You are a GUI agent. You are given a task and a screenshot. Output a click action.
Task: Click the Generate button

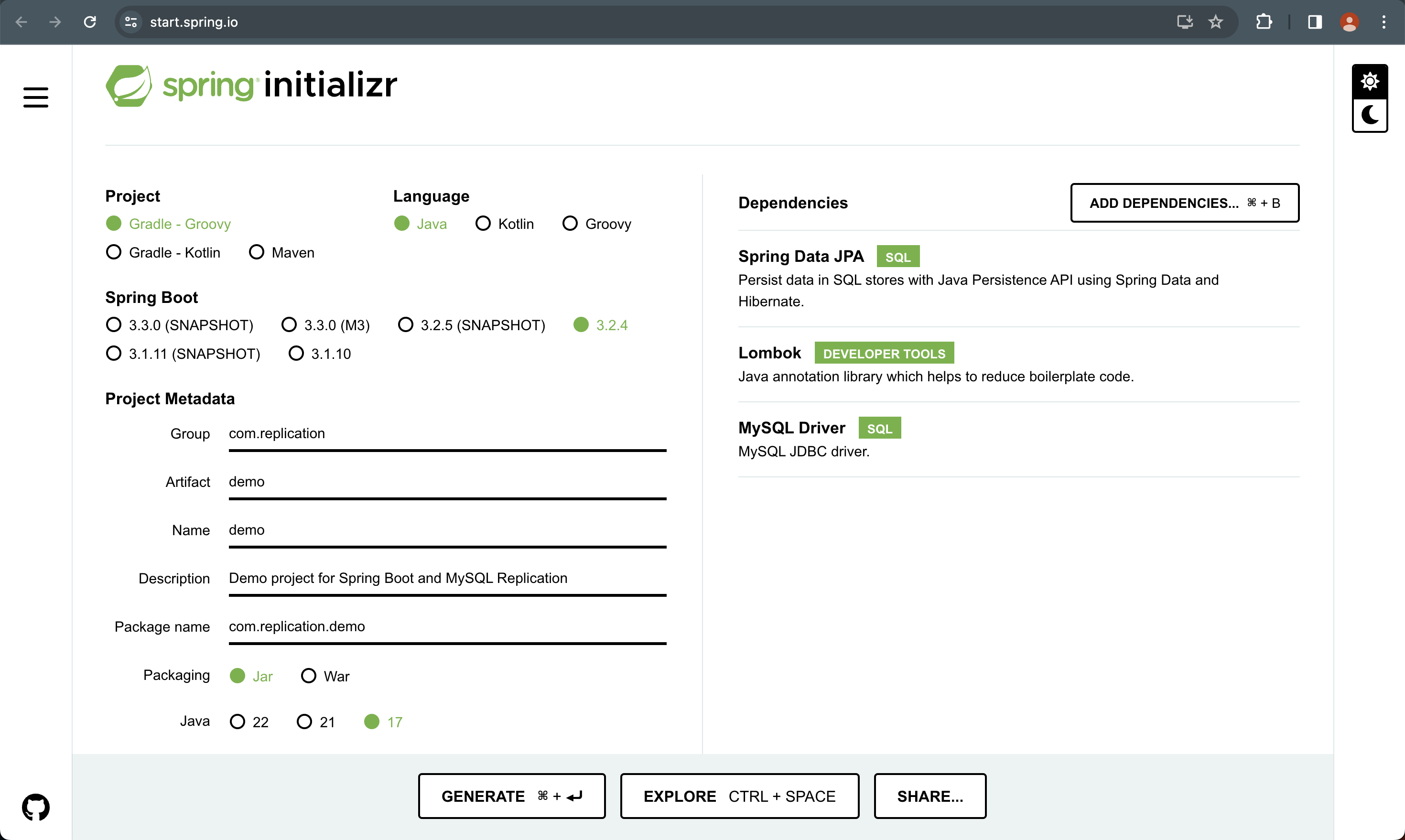(512, 796)
